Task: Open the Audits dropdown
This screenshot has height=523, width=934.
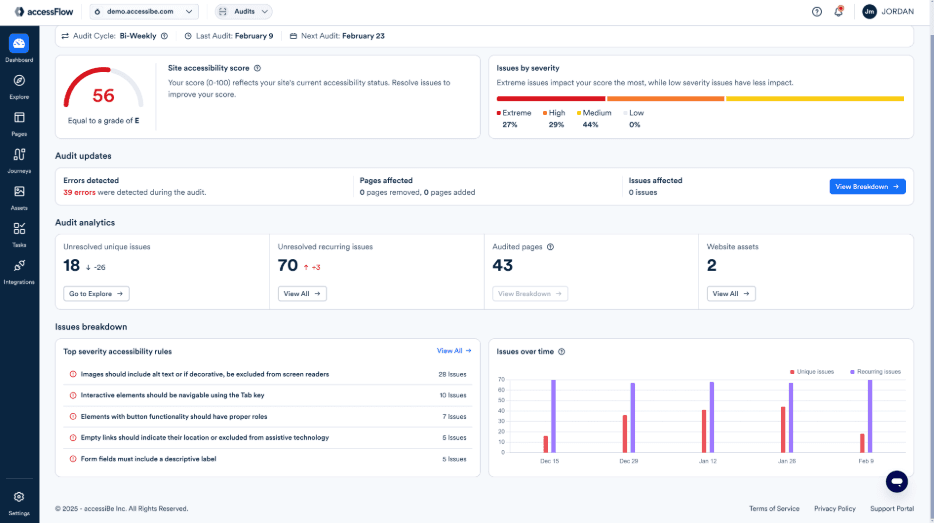Action: 244,11
